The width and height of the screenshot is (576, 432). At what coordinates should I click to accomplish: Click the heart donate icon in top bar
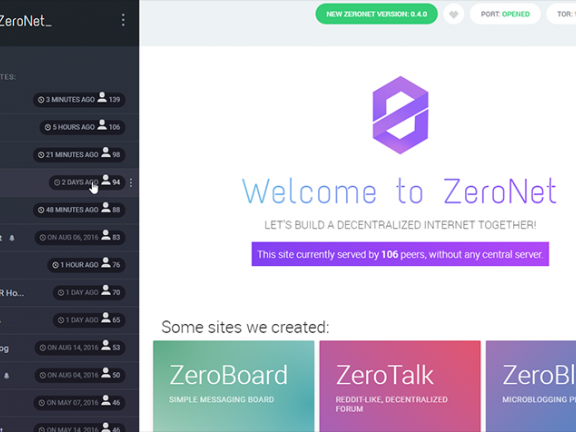coord(454,14)
